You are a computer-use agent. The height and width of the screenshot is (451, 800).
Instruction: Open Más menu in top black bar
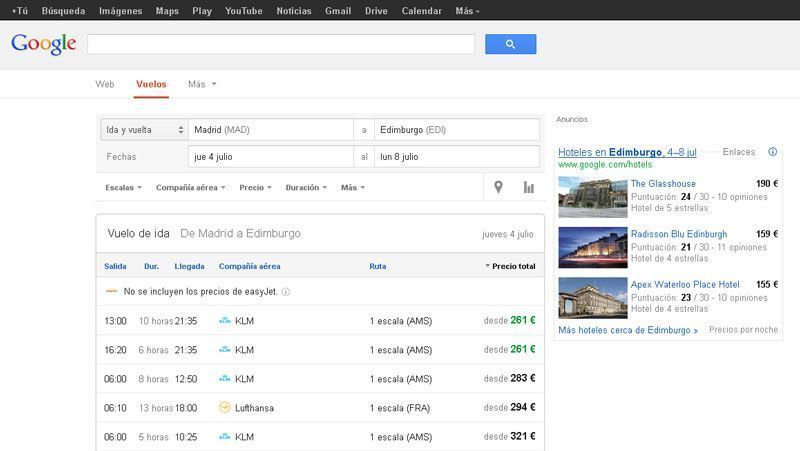[467, 11]
